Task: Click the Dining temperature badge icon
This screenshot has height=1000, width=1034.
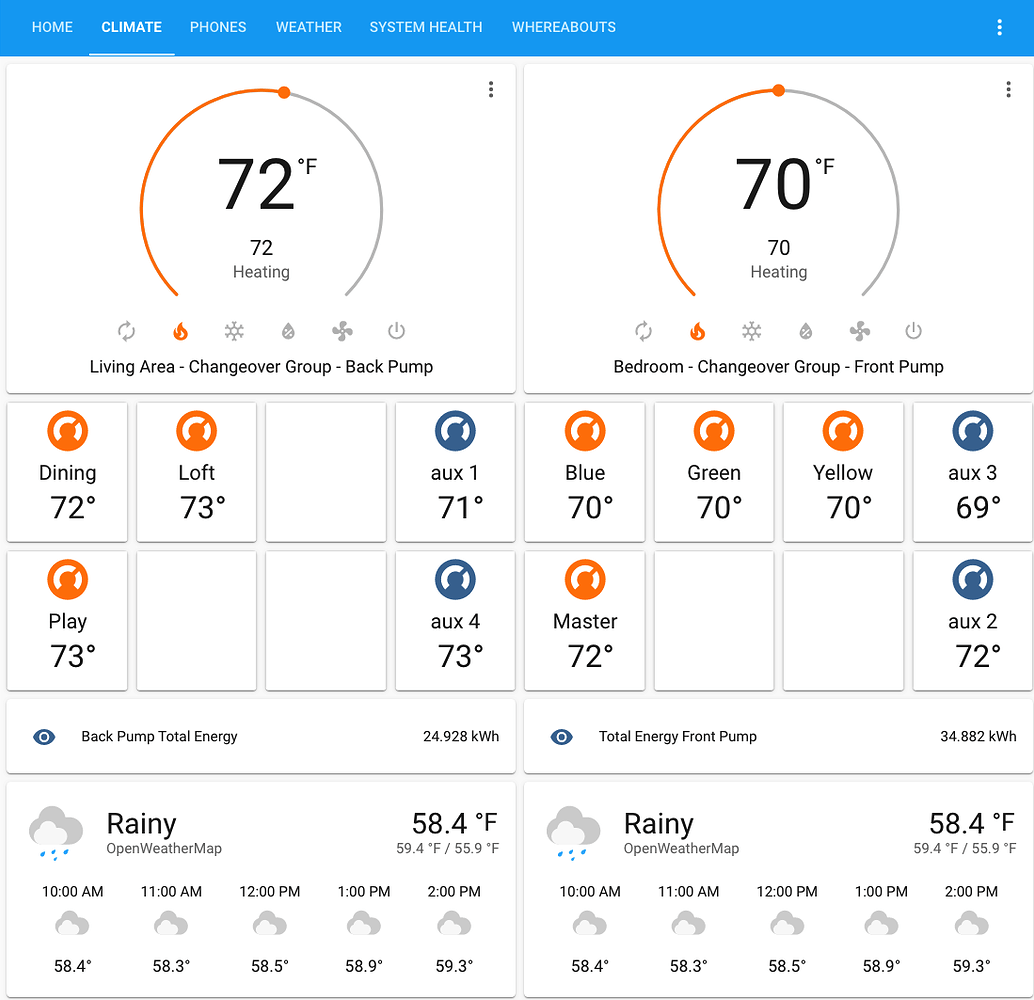Action: click(67, 431)
